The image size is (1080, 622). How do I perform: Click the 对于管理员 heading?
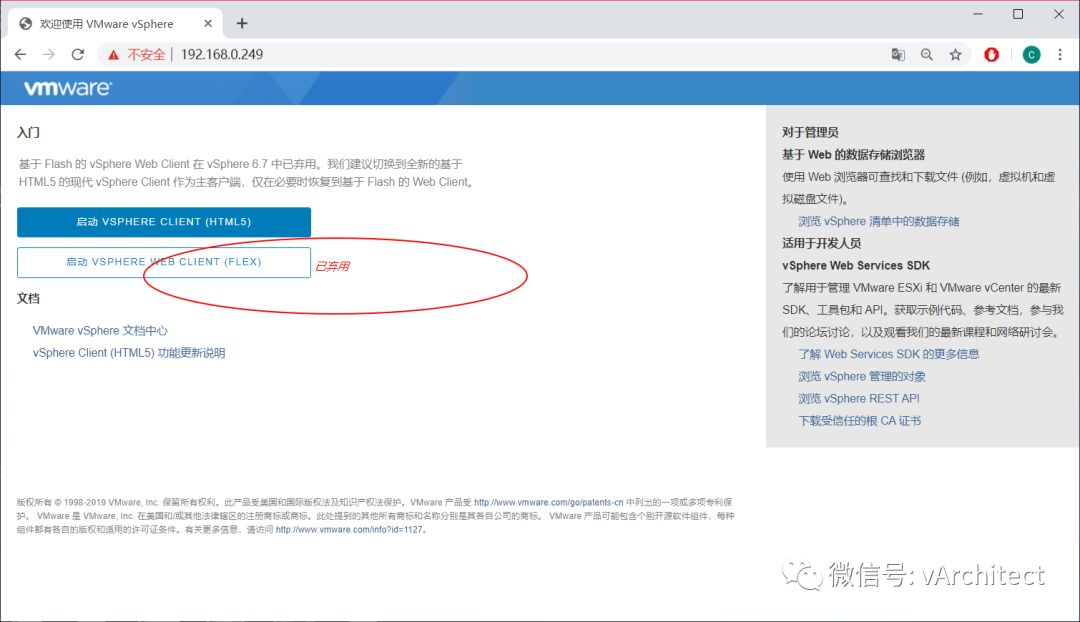[x=810, y=132]
